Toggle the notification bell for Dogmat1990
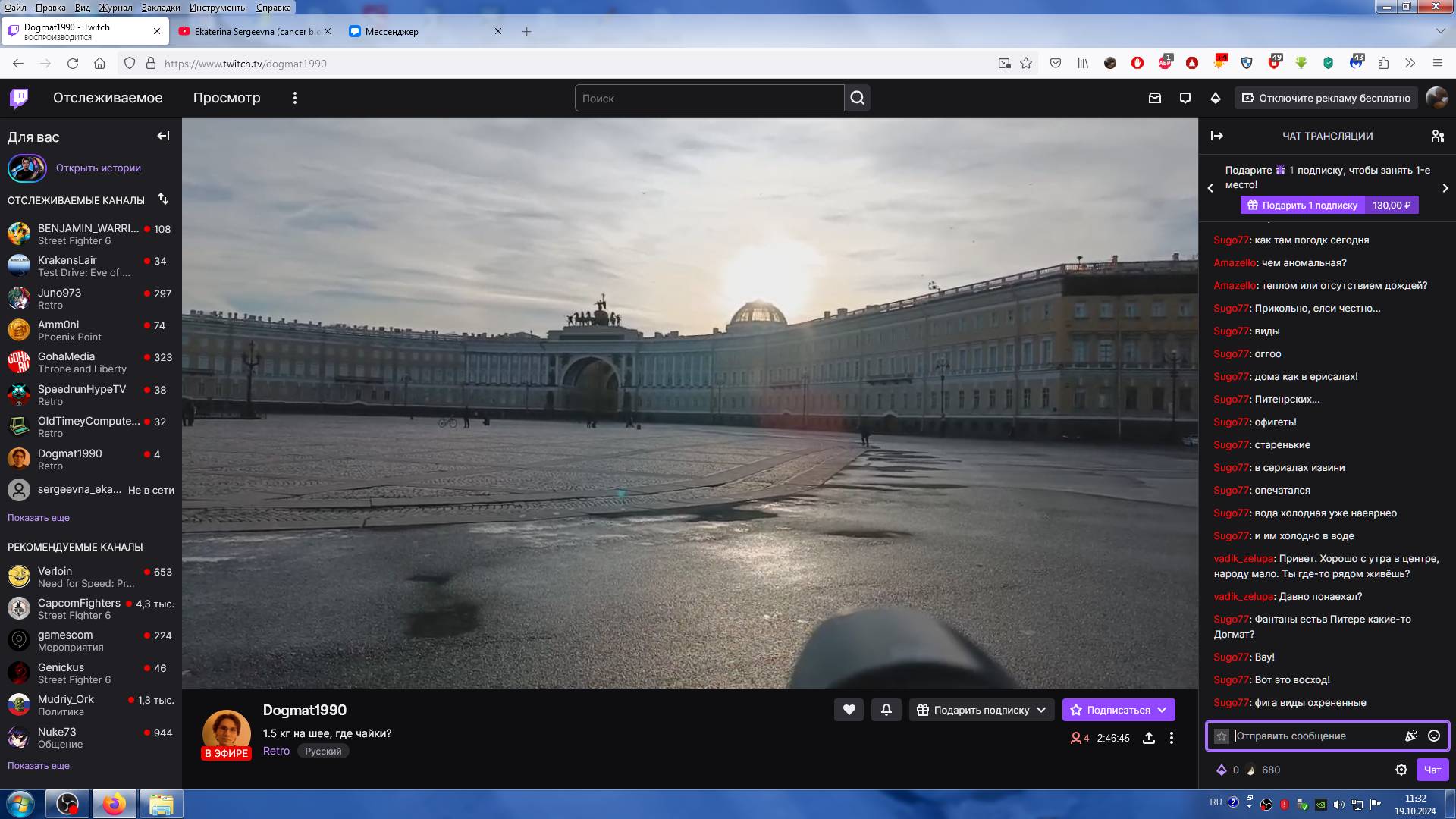This screenshot has height=819, width=1456. 886,710
